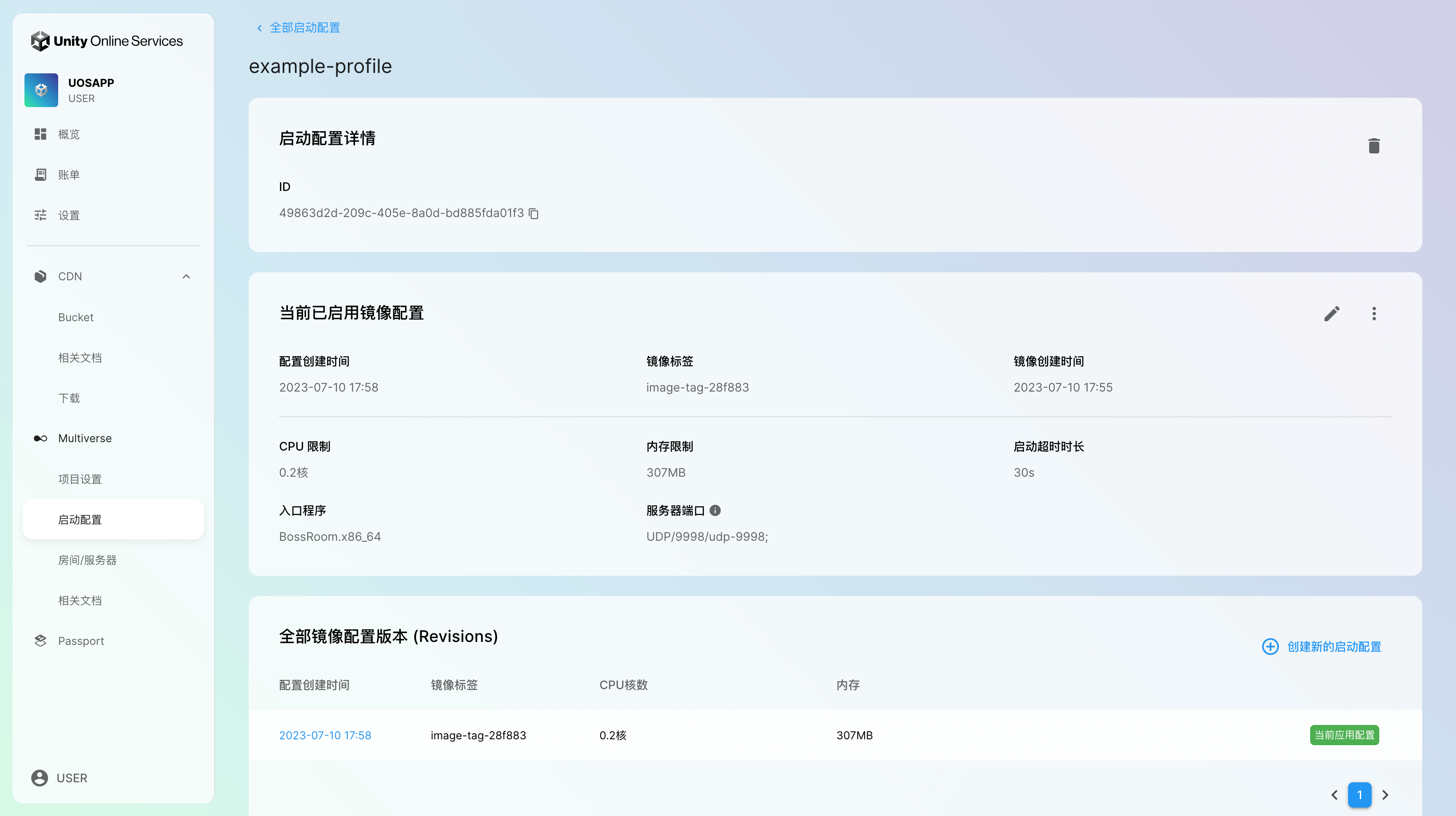Open the 概览 overview menu item
This screenshot has height=816, width=1456.
point(68,134)
